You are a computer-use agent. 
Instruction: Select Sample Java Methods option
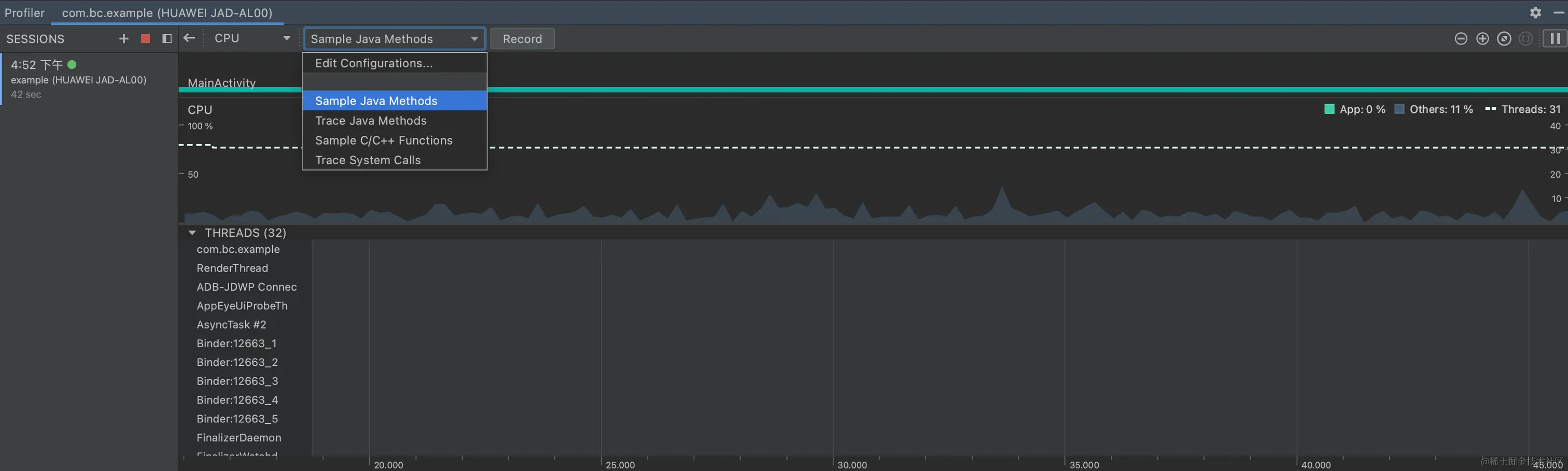tap(395, 101)
